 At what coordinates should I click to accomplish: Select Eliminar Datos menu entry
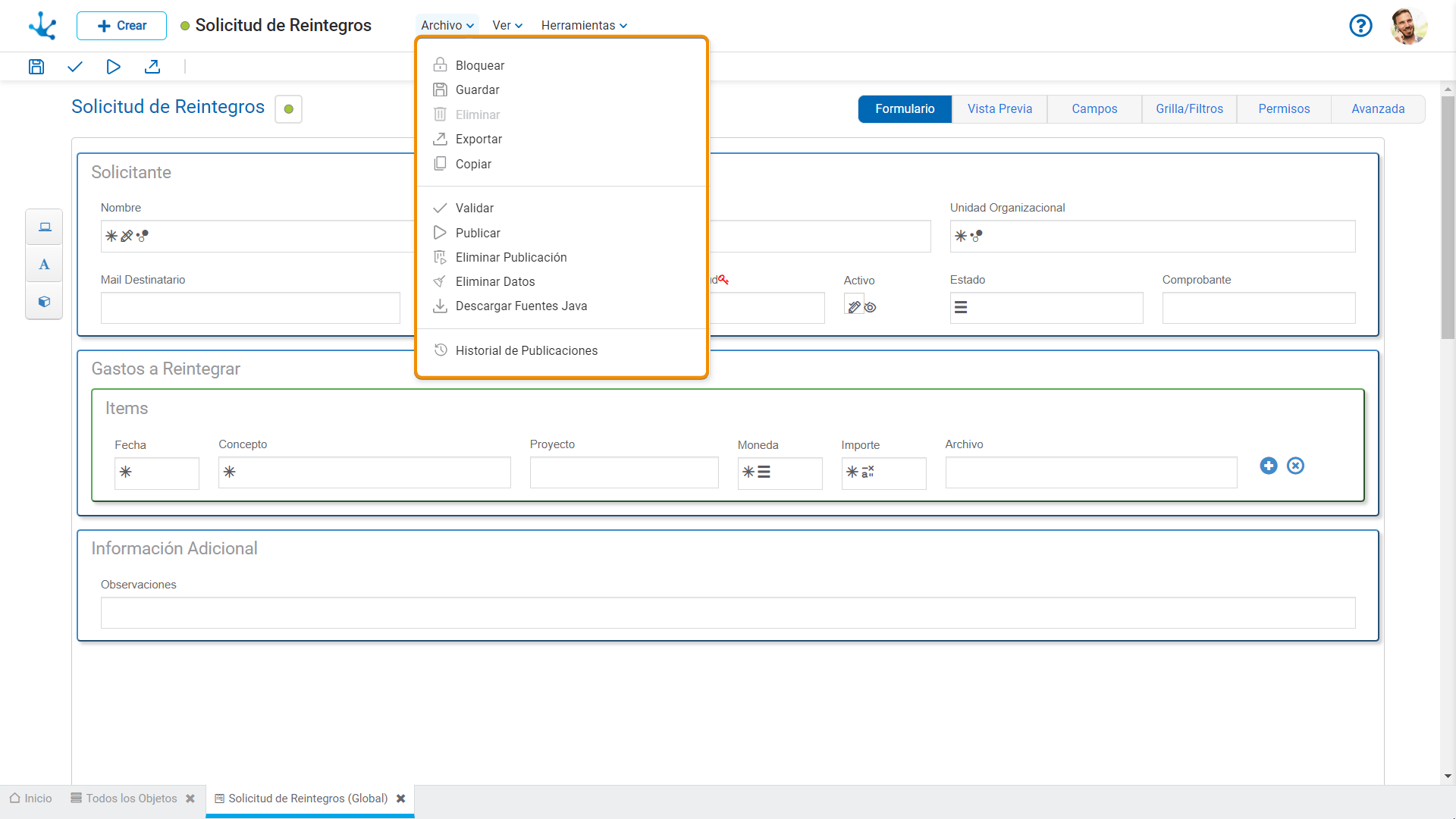(x=561, y=281)
